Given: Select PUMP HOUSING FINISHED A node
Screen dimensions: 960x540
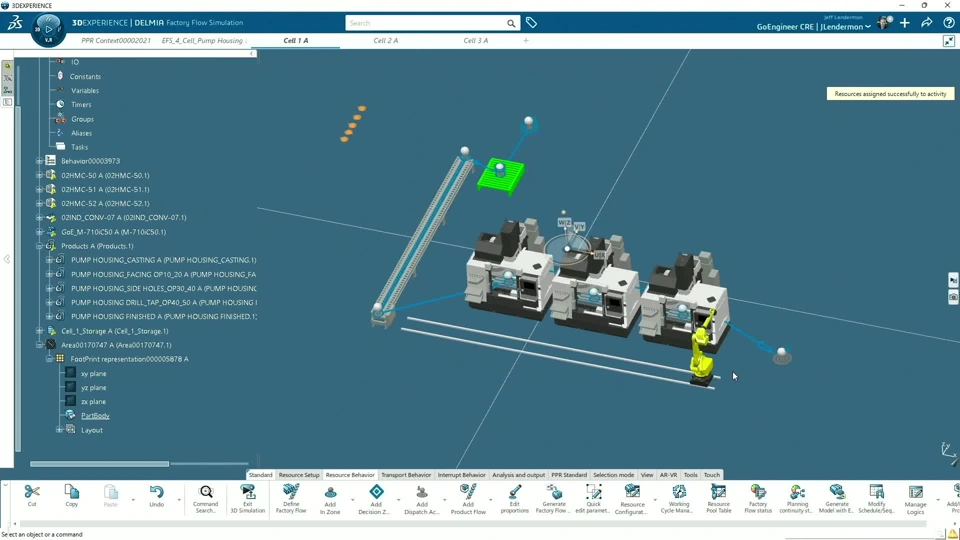Looking at the screenshot, I should [164, 317].
